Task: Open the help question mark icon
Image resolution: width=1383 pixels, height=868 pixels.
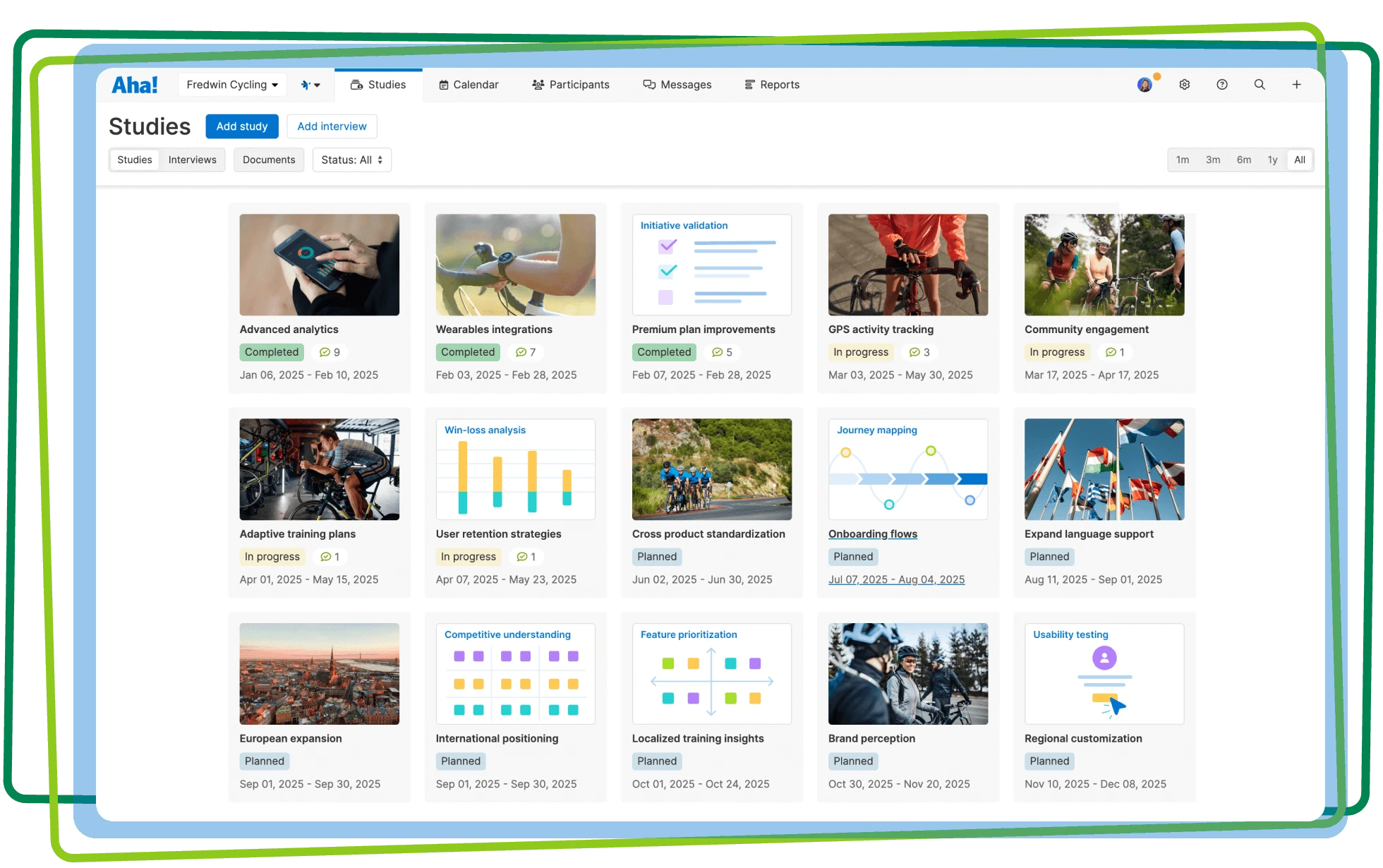Action: [1221, 85]
